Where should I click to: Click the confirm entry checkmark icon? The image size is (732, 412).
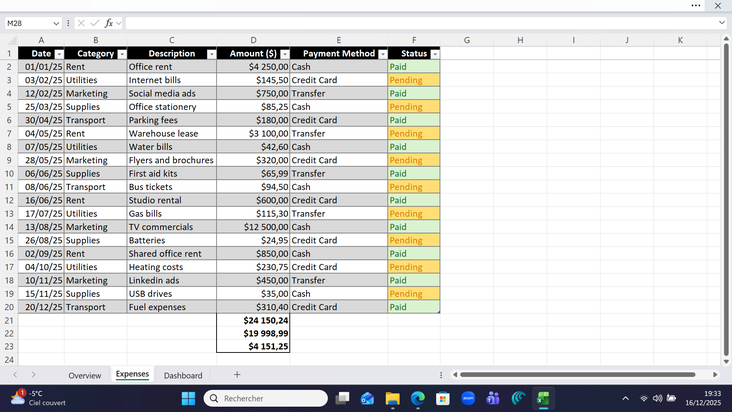(95, 23)
